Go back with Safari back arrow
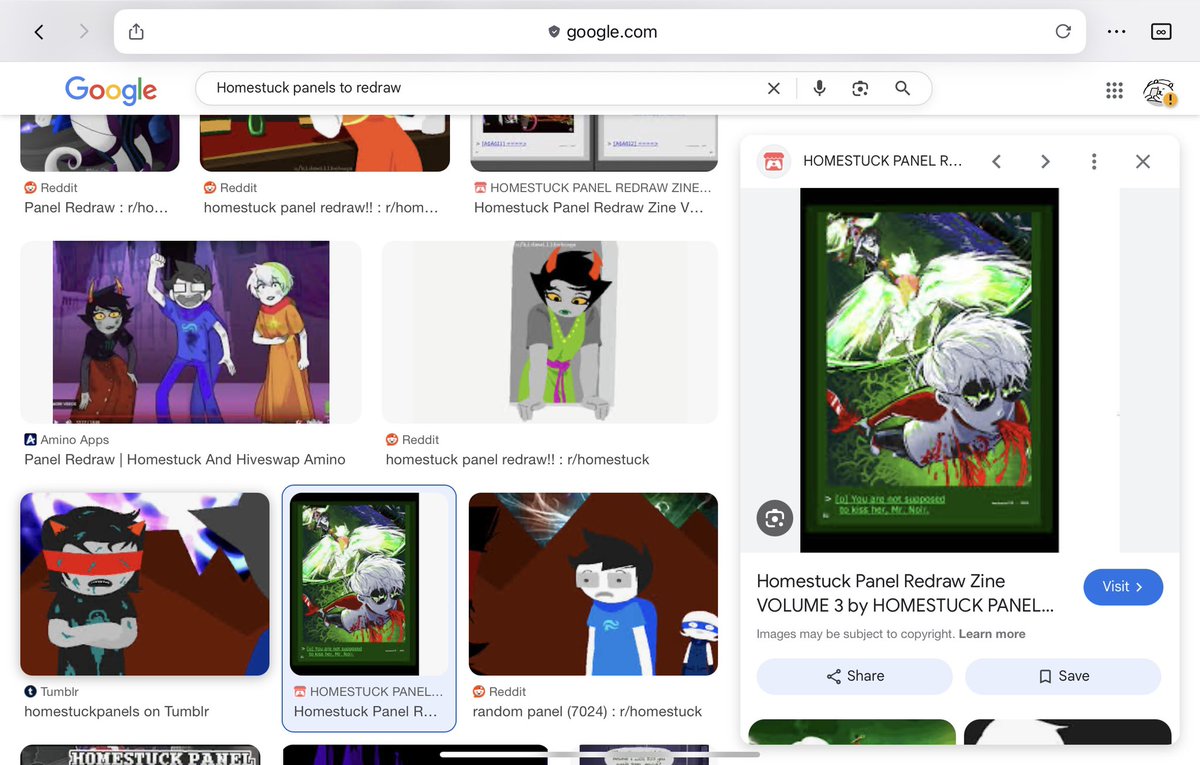 pos(39,32)
